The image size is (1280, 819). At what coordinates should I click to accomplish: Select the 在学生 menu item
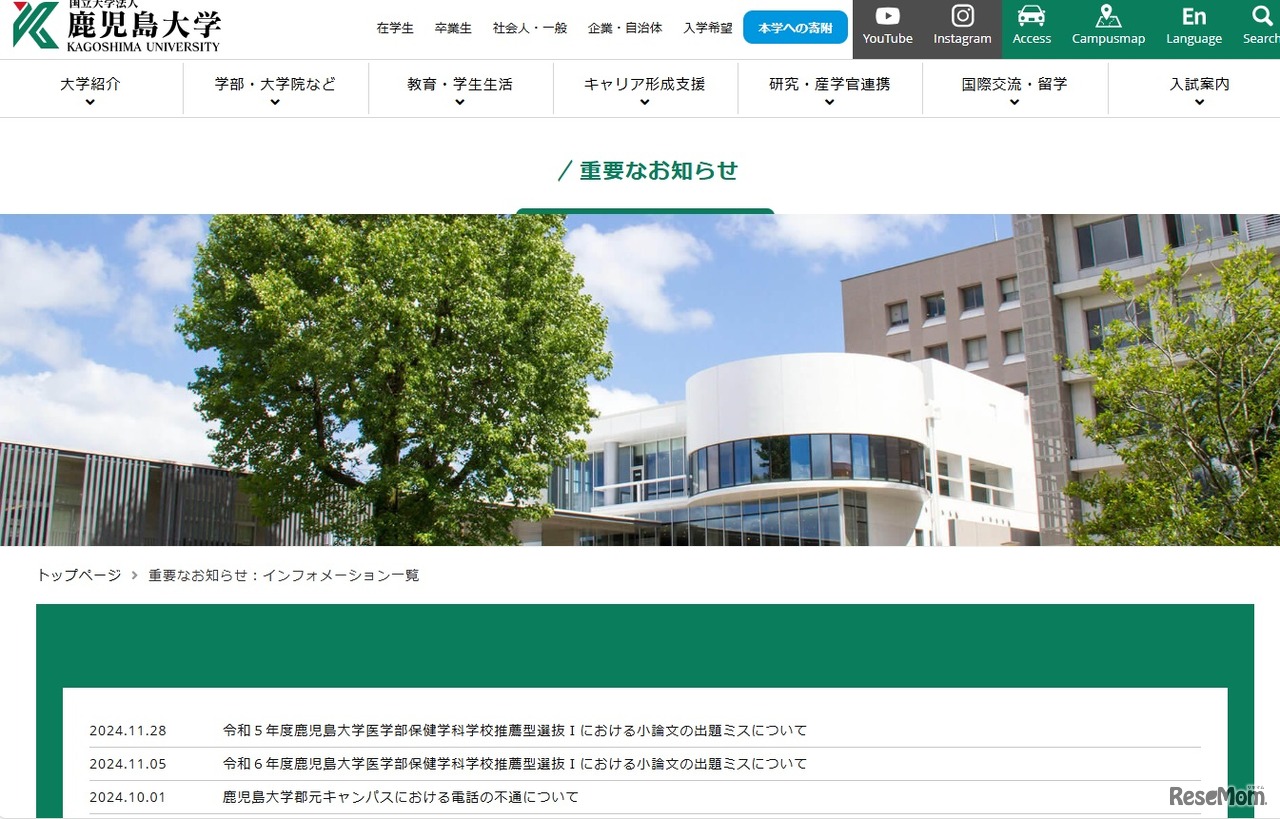[x=395, y=29]
